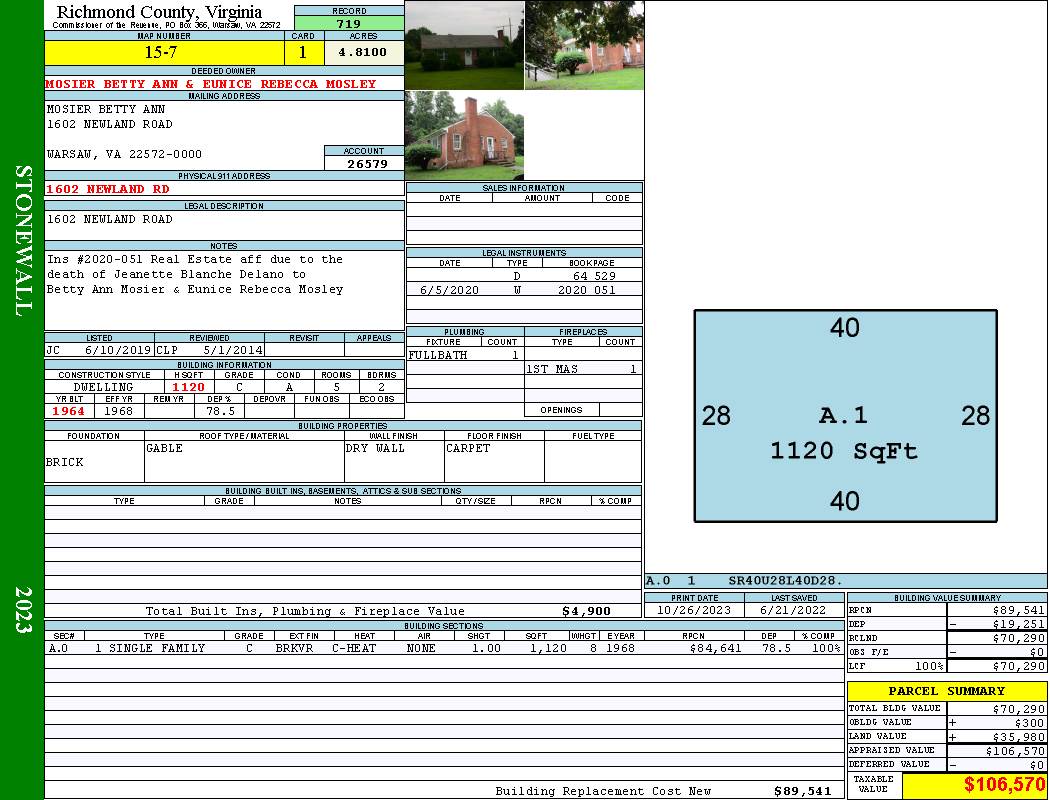The width and height of the screenshot is (1050, 800).
Task: Select C-HEAT heat type cell
Action: coord(354,648)
